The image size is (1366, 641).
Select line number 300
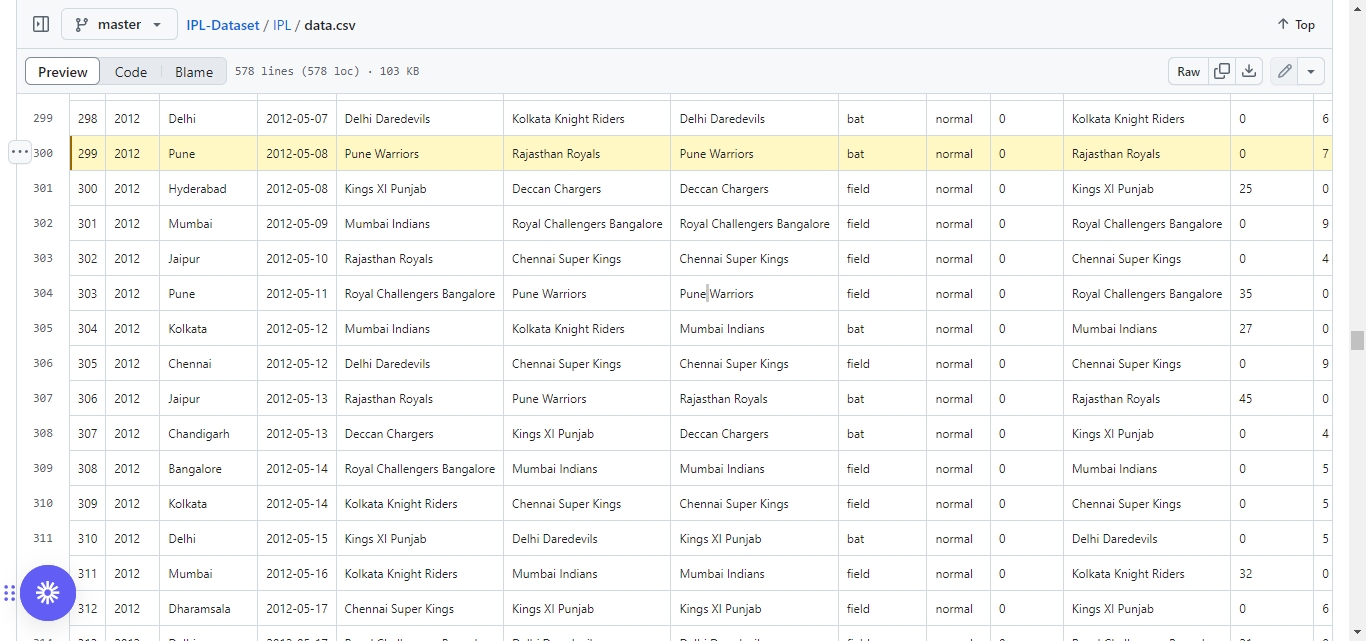43,153
